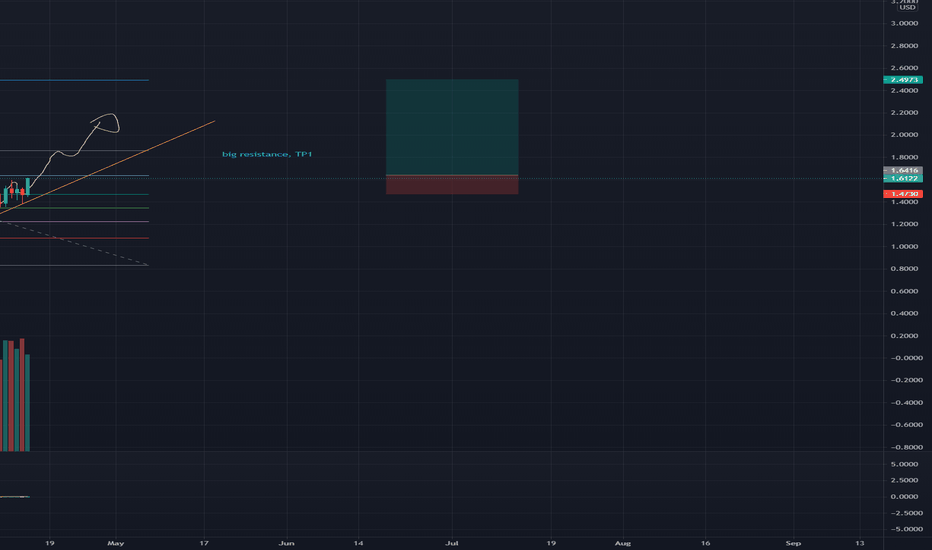Open the USD currency selector on price axis
This screenshot has height=550, width=932.
tap(907, 8)
